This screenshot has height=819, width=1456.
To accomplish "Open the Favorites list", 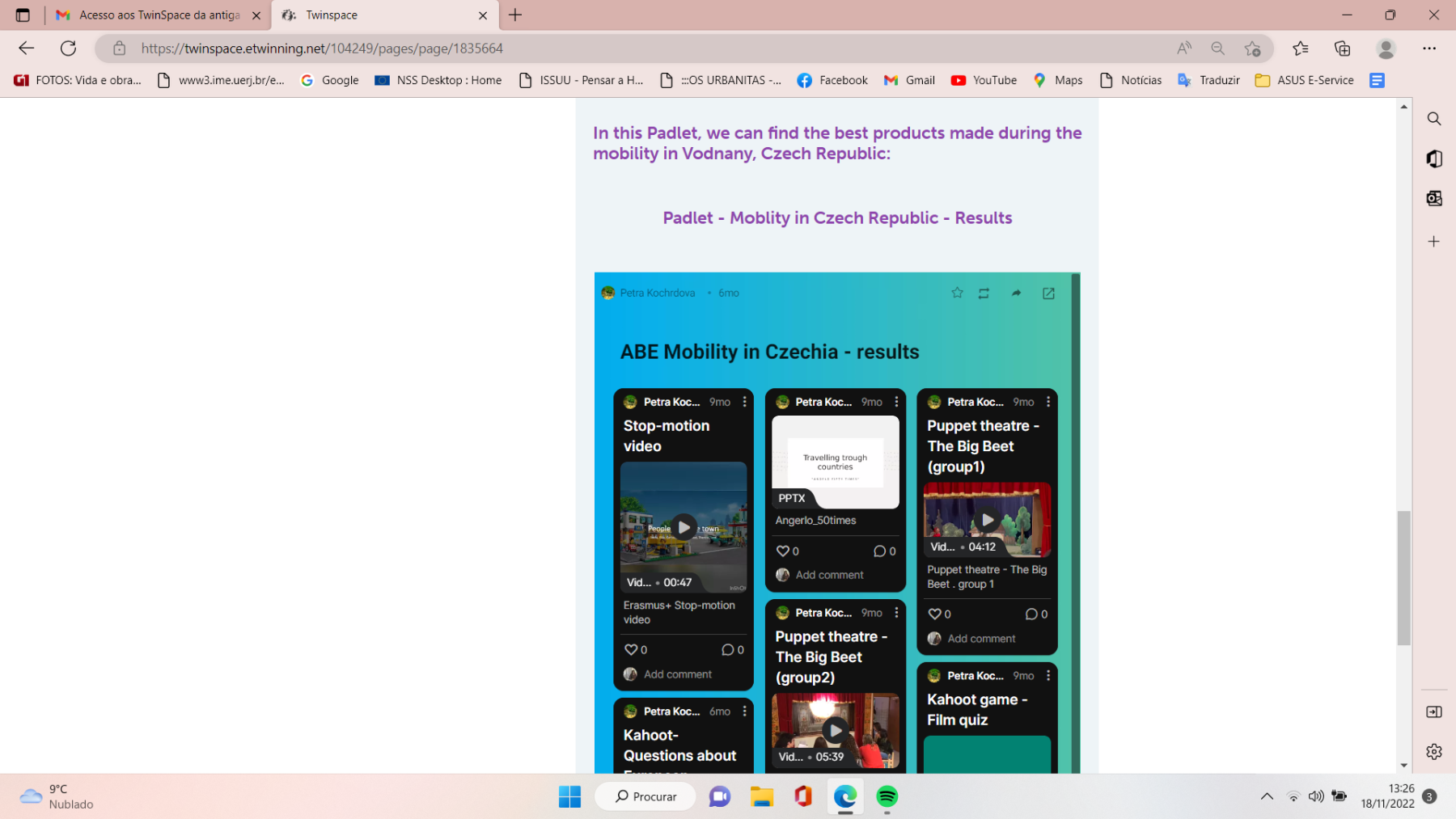I will point(1301,49).
